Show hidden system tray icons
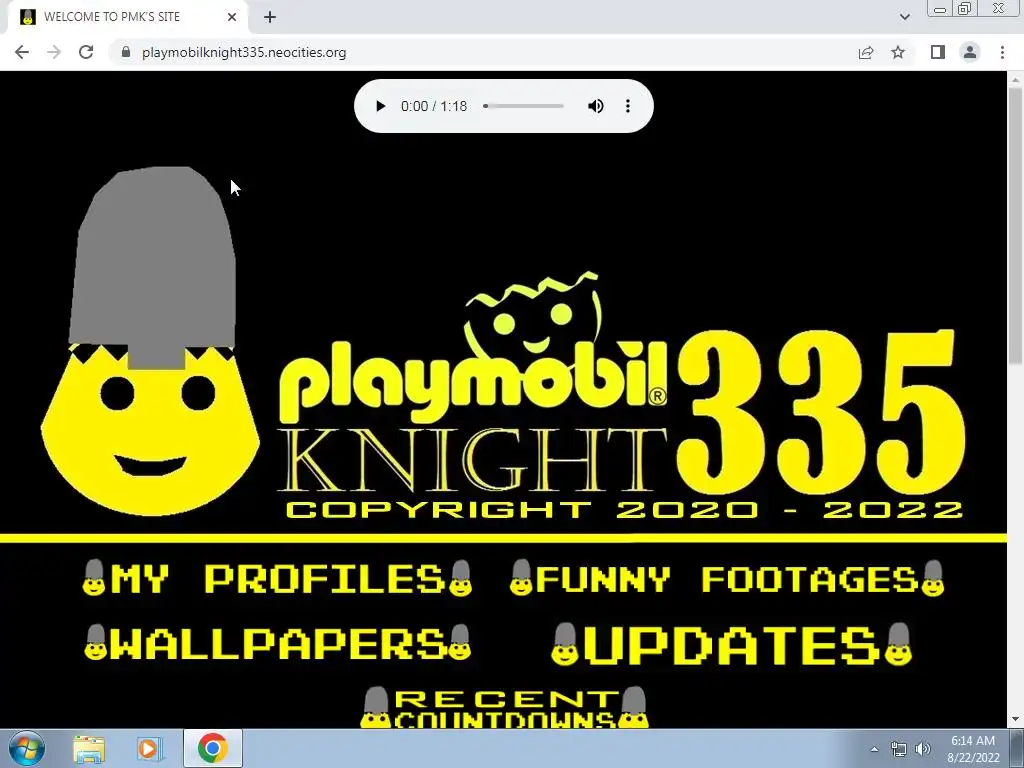Image resolution: width=1024 pixels, height=768 pixels. [874, 749]
